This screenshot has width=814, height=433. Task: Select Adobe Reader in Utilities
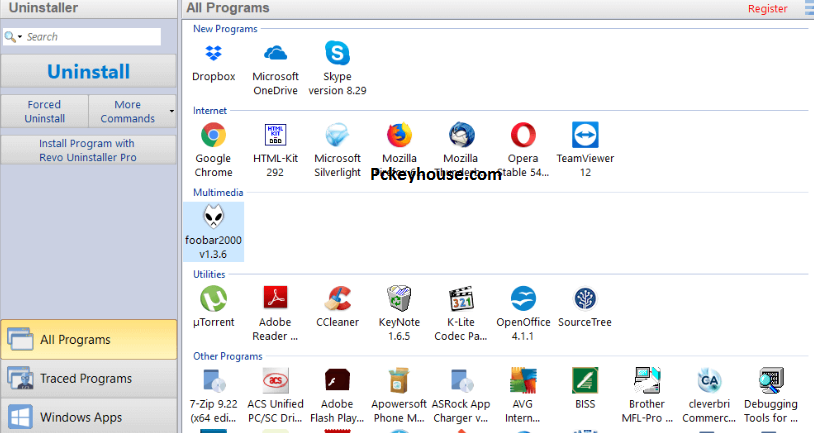[275, 299]
